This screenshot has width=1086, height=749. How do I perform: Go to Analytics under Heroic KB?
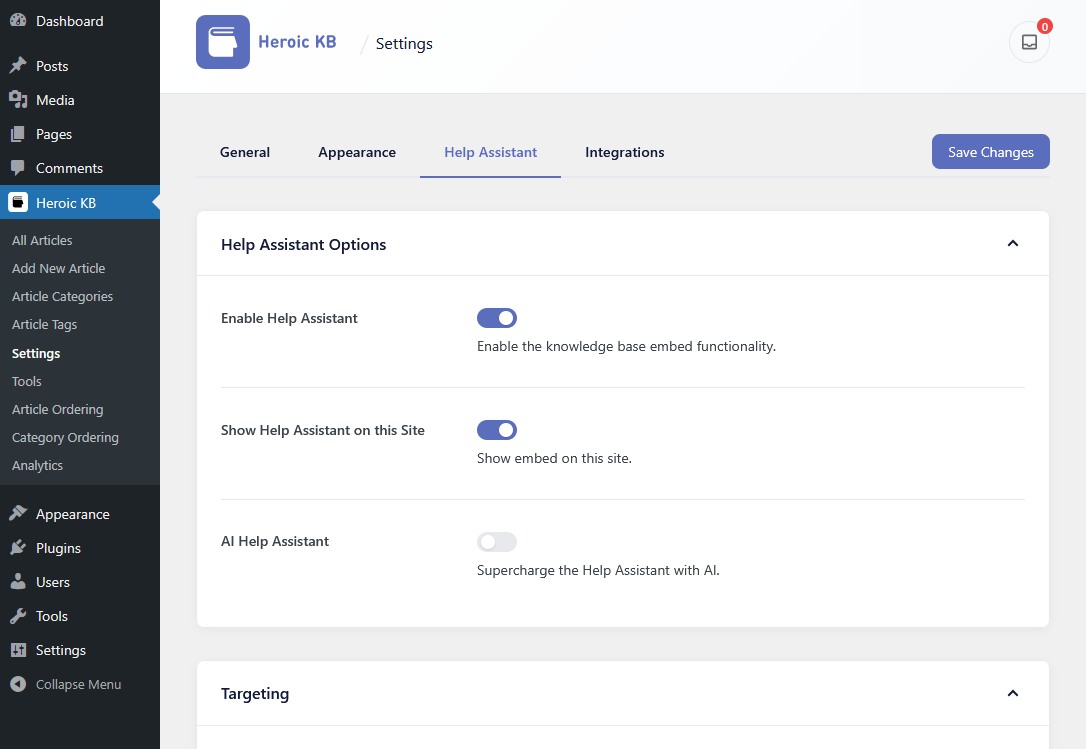(37, 465)
